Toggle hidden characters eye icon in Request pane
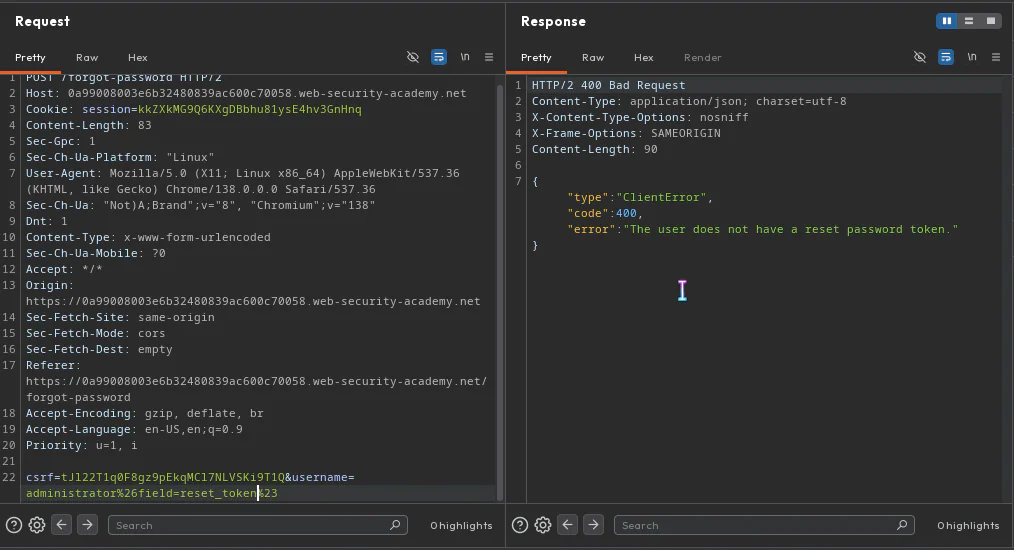This screenshot has width=1014, height=550. (413, 57)
